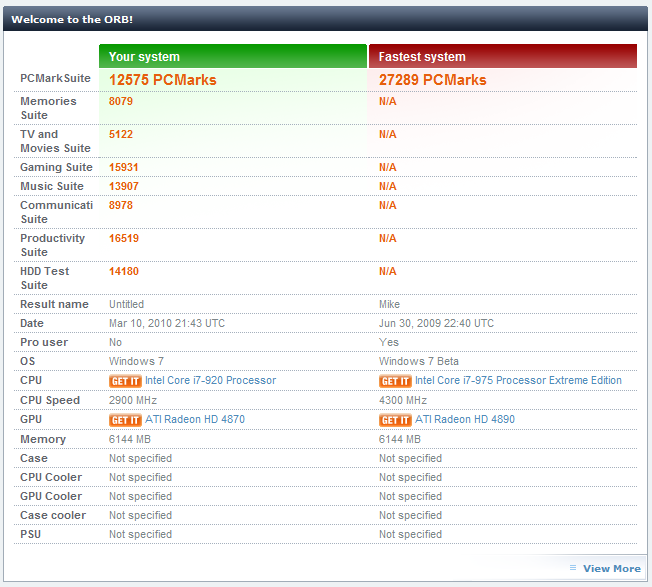Click GET IT badge beside i7-920 Processor
Screen dimensions: 652x587
[125, 381]
